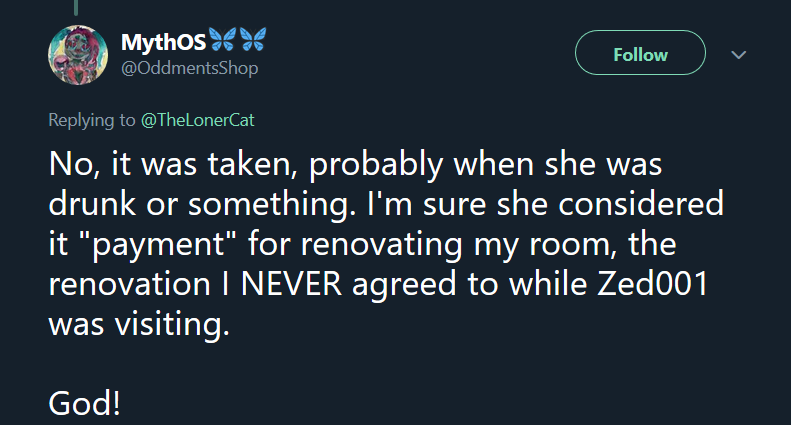Click the thread connector line above avatar
Viewport: 791px width, 425px height.
(x=76, y=8)
